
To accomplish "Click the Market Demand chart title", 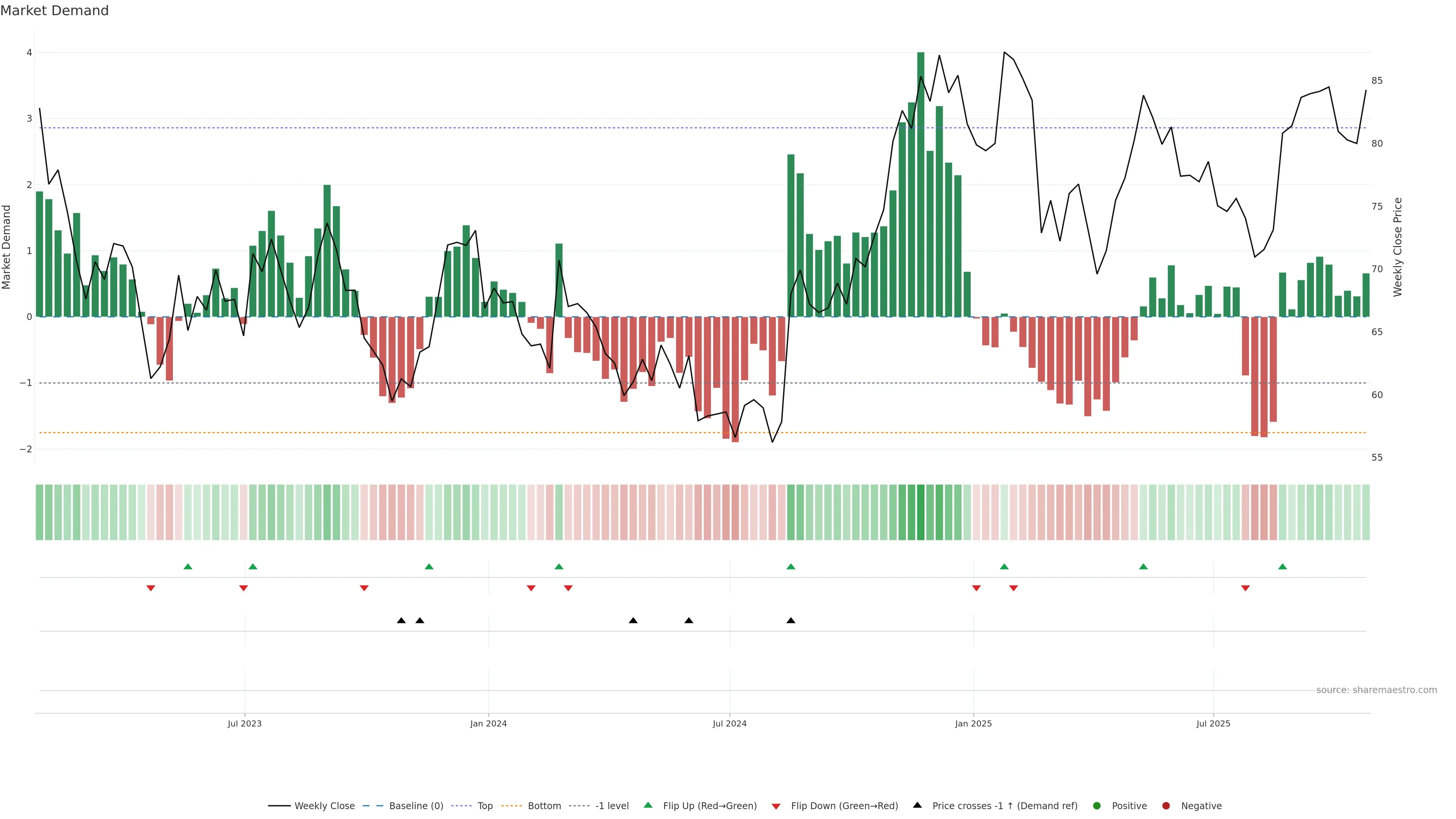I will point(54,11).
